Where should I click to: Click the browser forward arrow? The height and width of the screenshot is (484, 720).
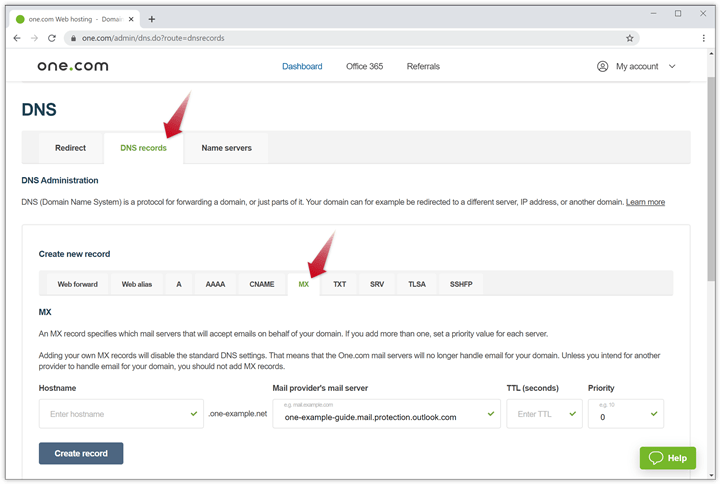pos(34,38)
